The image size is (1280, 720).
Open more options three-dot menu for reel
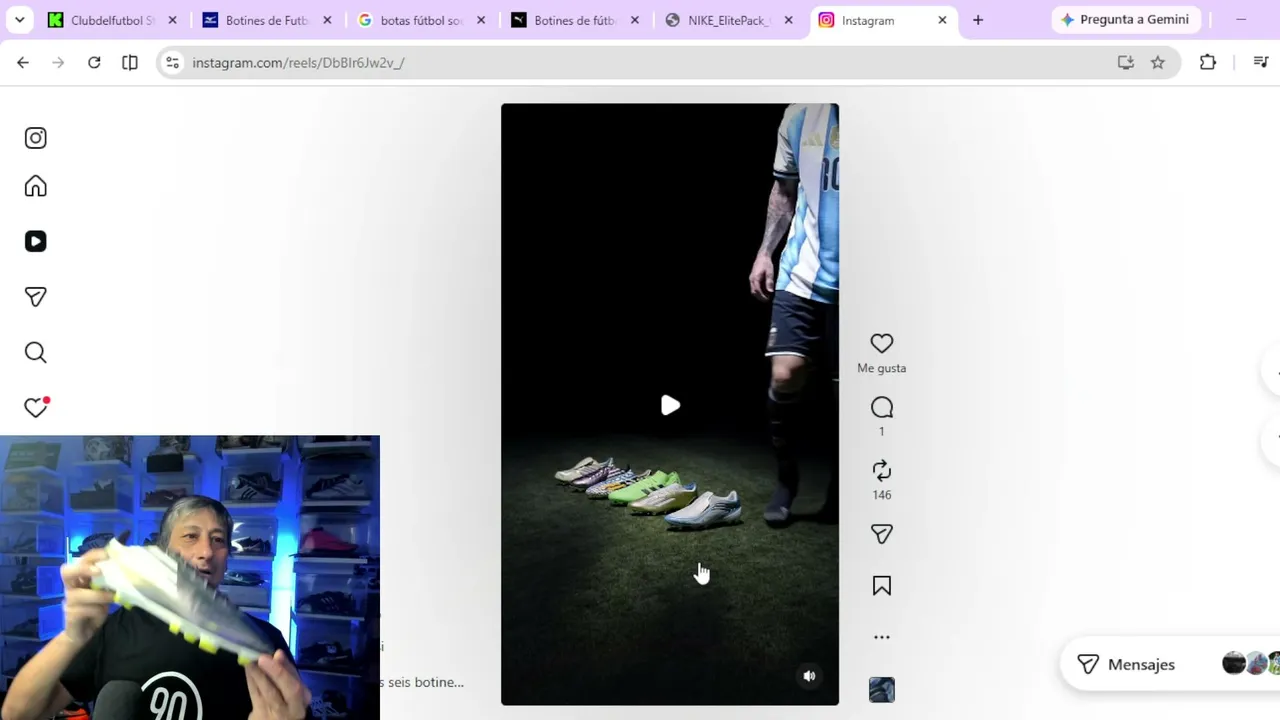coord(881,637)
